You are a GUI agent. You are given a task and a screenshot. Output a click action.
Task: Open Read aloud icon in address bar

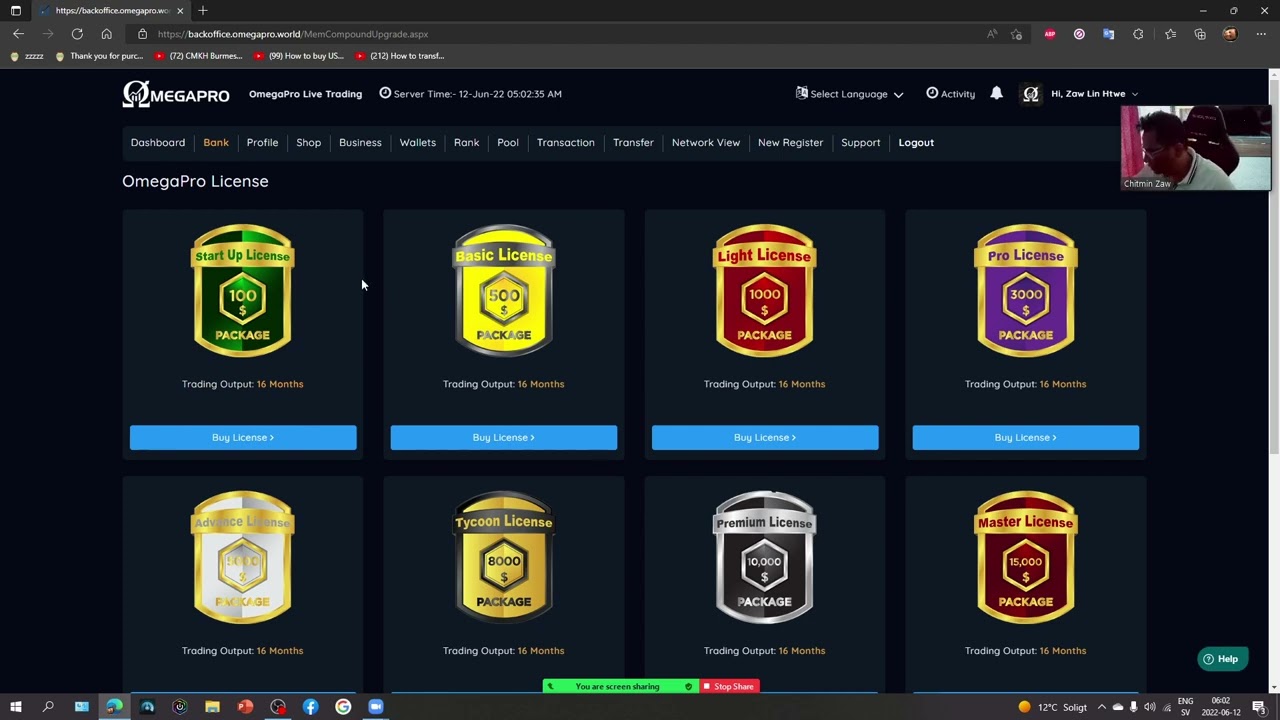click(992, 34)
